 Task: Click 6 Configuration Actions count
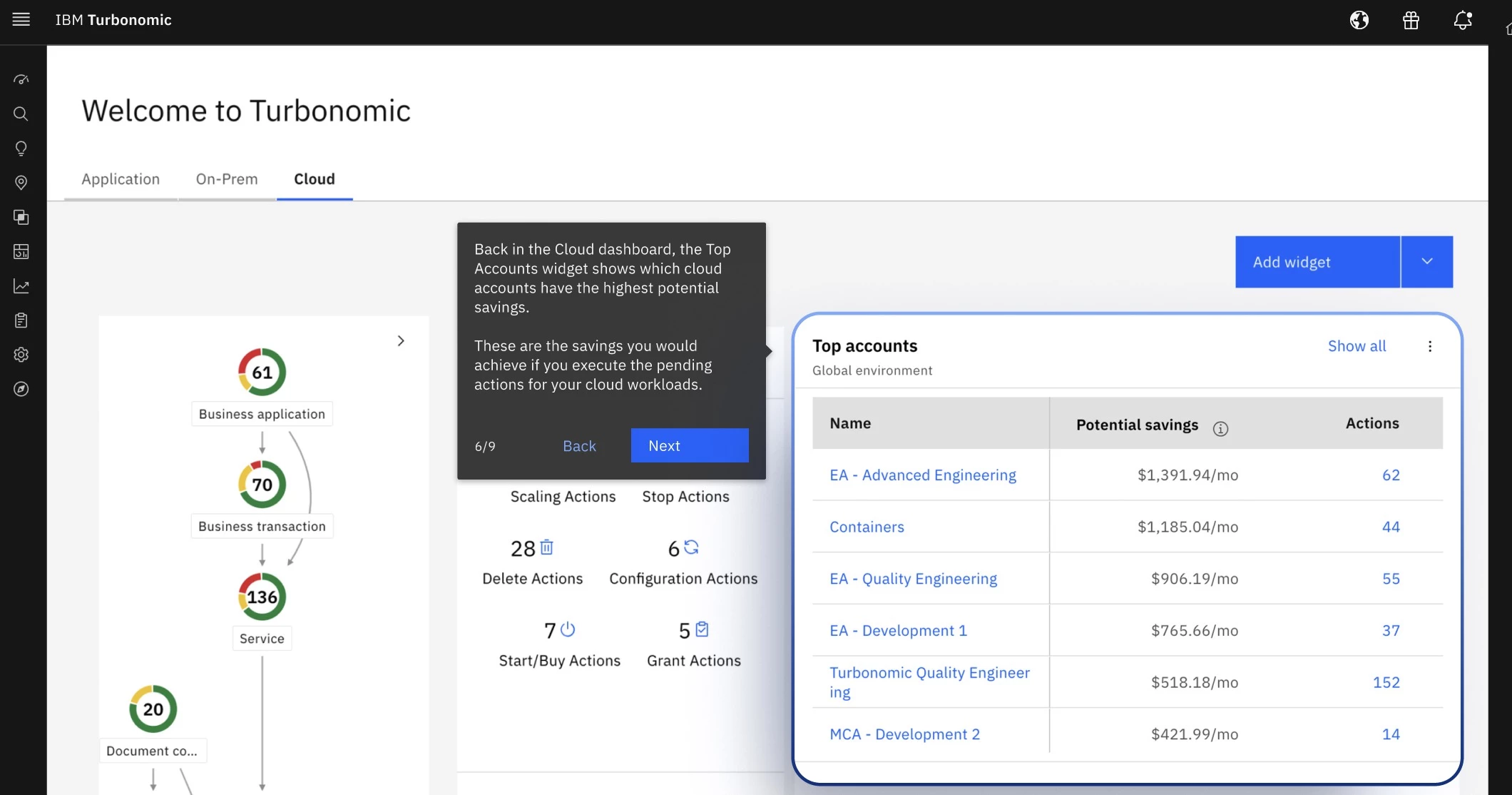tap(674, 548)
